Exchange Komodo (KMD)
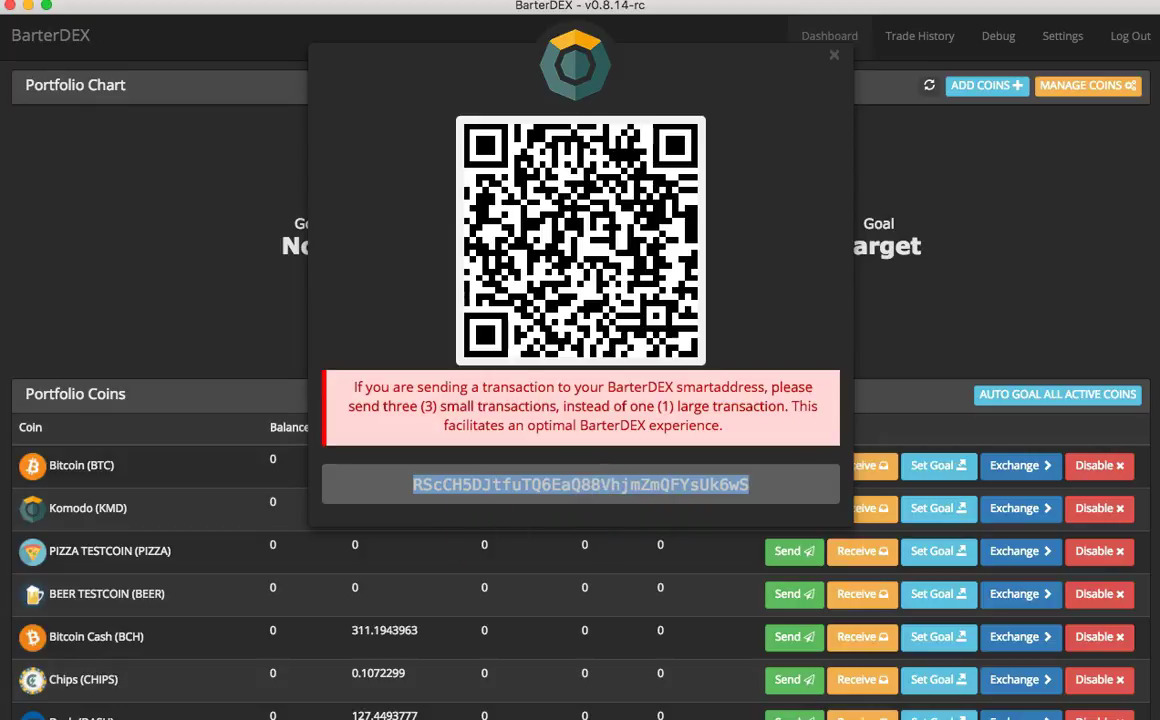The height and width of the screenshot is (720, 1160). [x=1020, y=509]
